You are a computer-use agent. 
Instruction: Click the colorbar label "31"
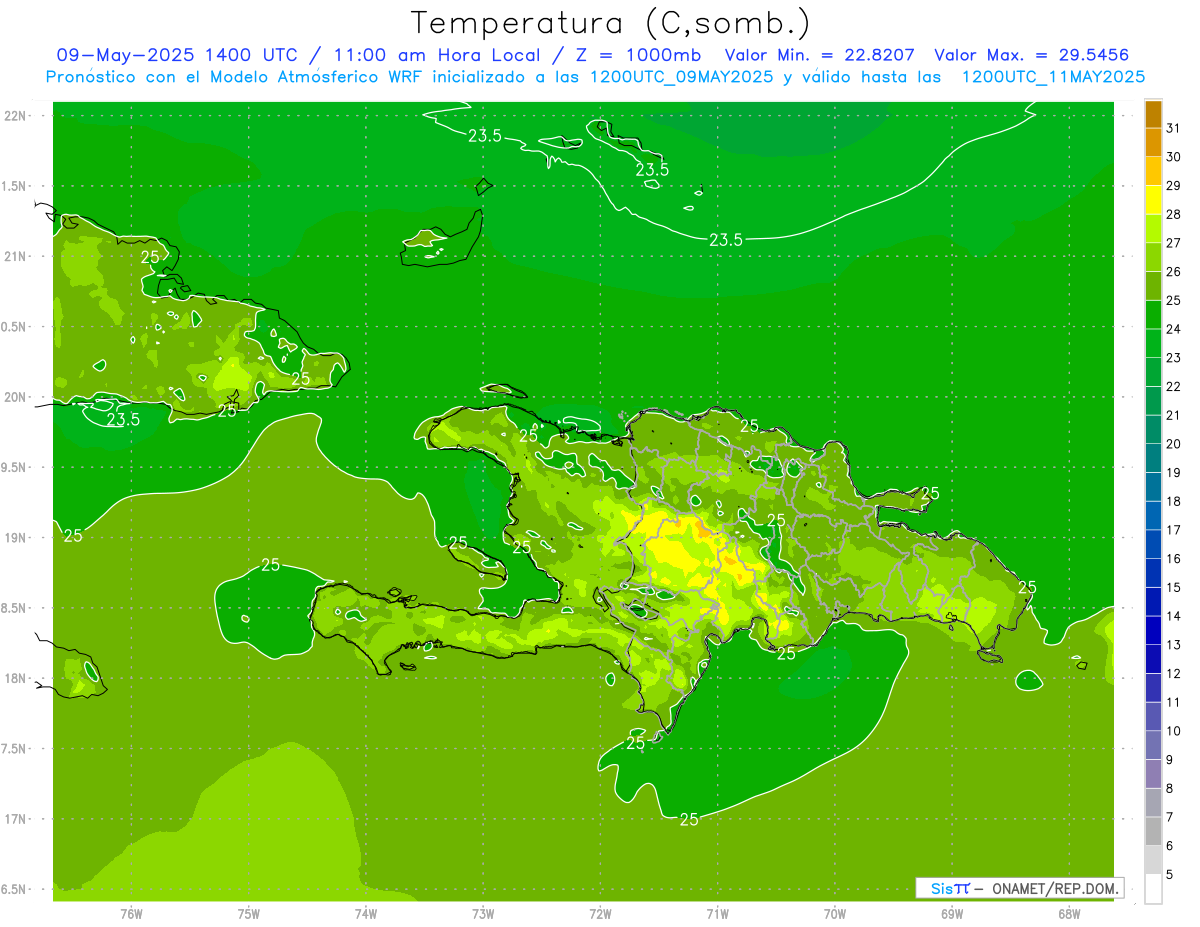pos(1174,127)
